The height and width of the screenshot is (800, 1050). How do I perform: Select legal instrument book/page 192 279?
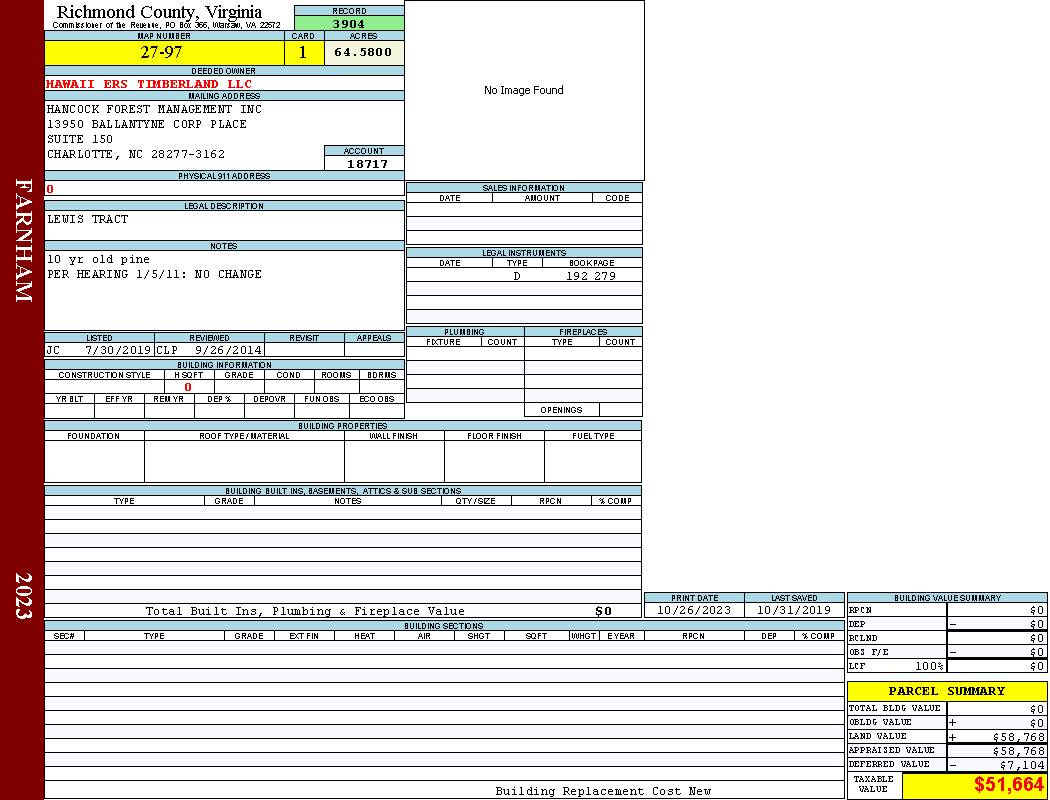[590, 276]
